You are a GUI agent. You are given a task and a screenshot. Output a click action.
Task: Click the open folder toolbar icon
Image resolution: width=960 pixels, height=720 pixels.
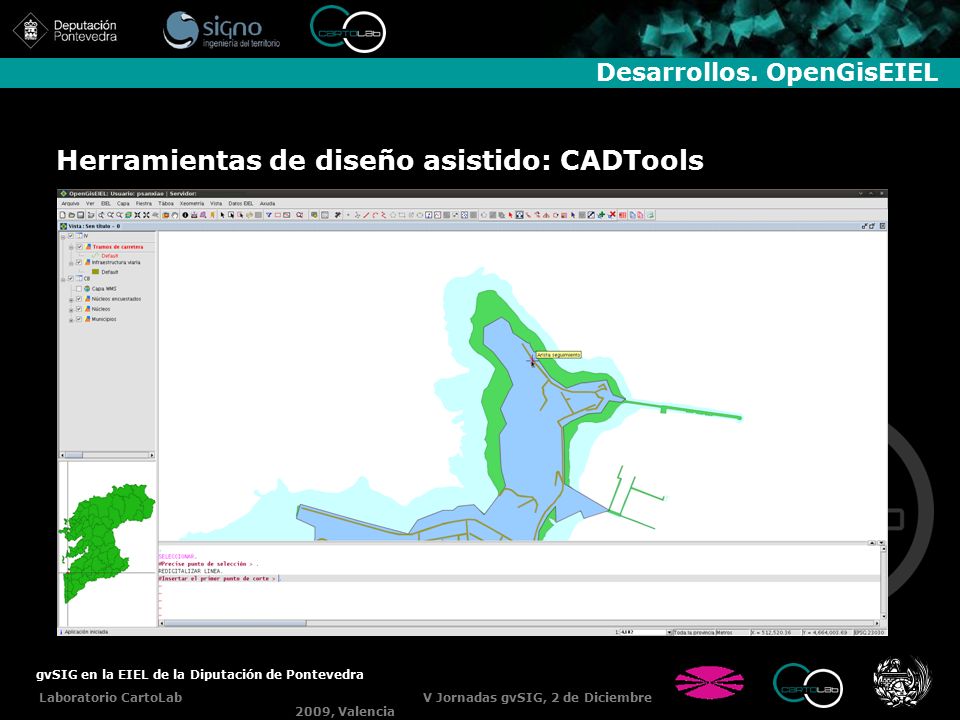tap(72, 215)
